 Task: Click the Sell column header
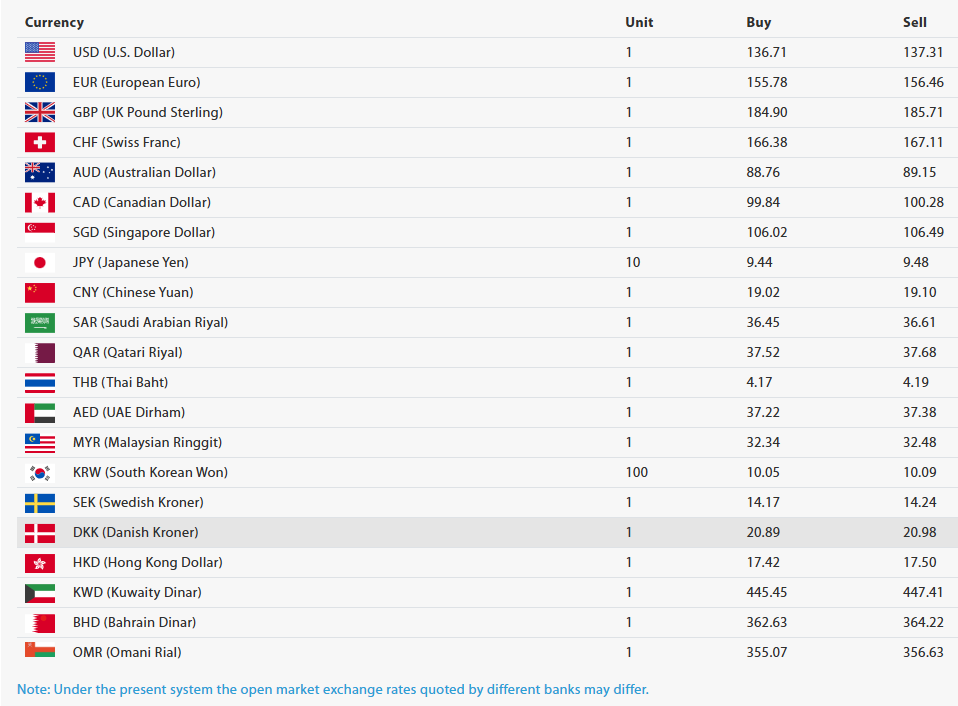click(x=915, y=22)
